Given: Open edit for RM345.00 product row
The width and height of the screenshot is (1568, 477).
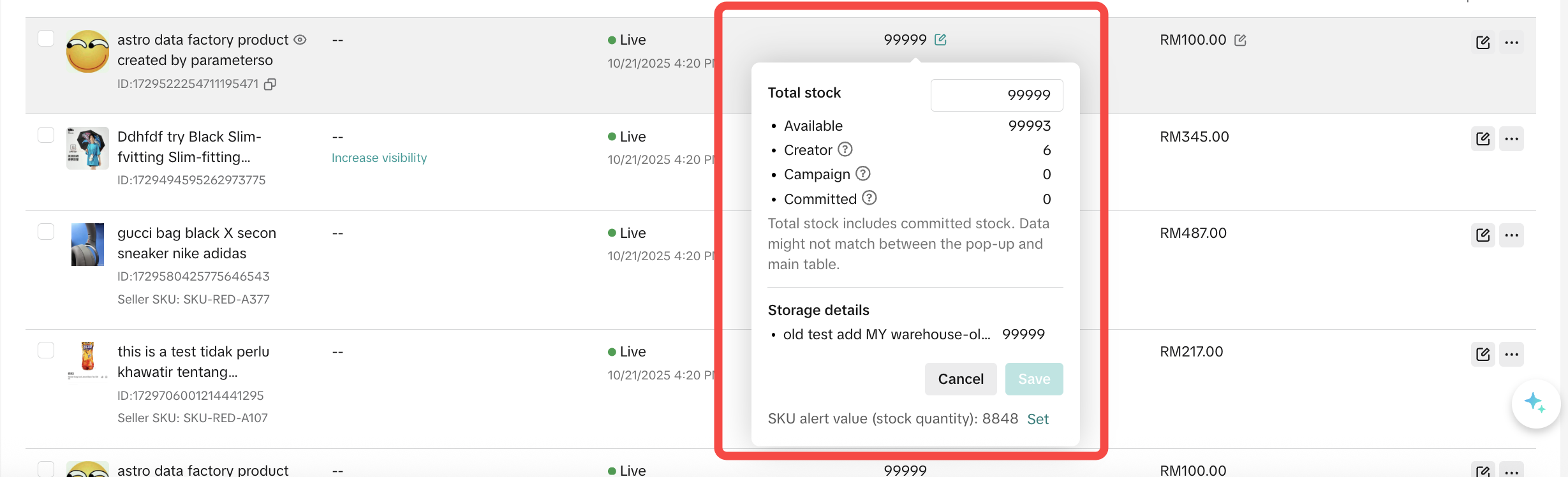Looking at the screenshot, I should [x=1483, y=138].
